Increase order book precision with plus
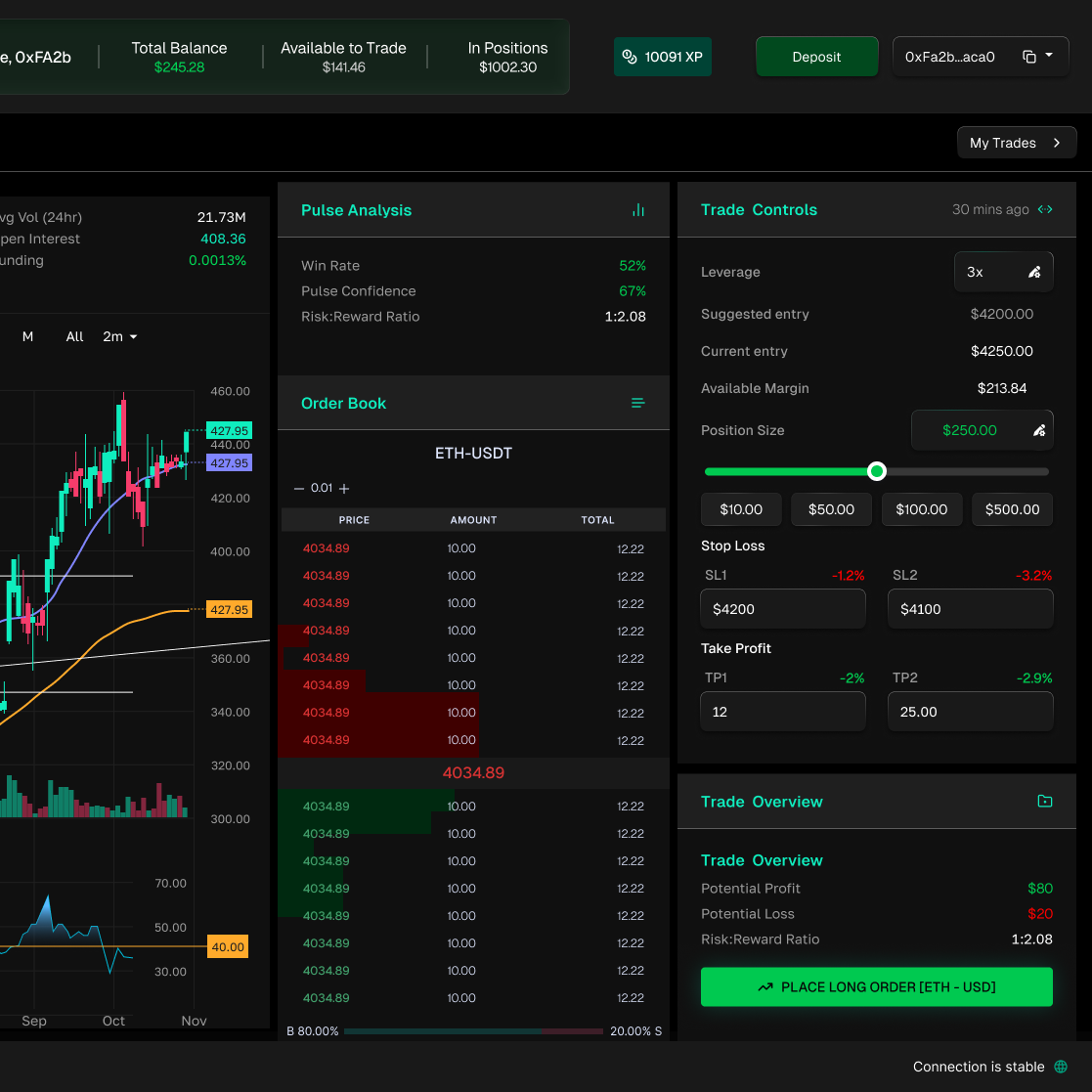 click(x=344, y=489)
